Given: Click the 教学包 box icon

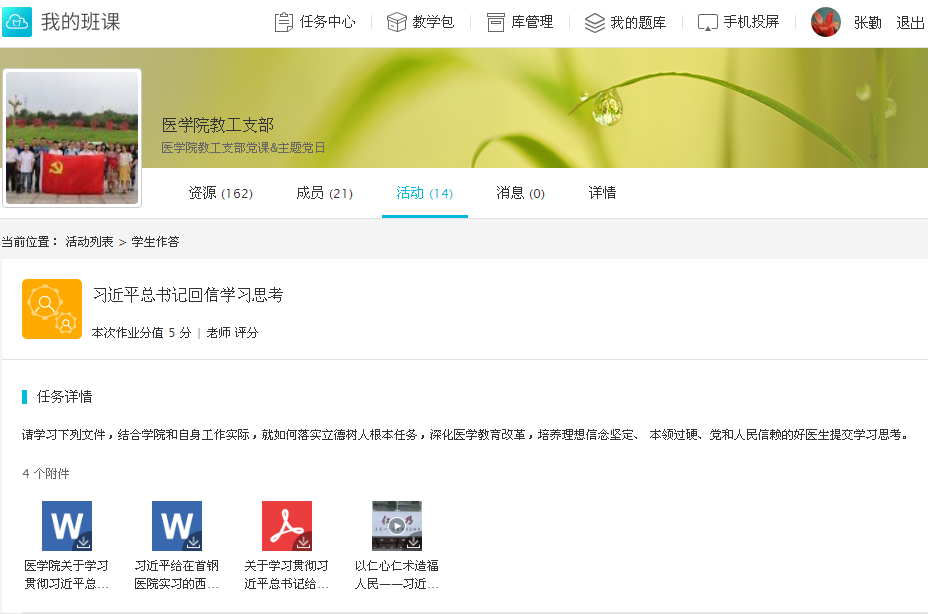Looking at the screenshot, I should (x=396, y=22).
